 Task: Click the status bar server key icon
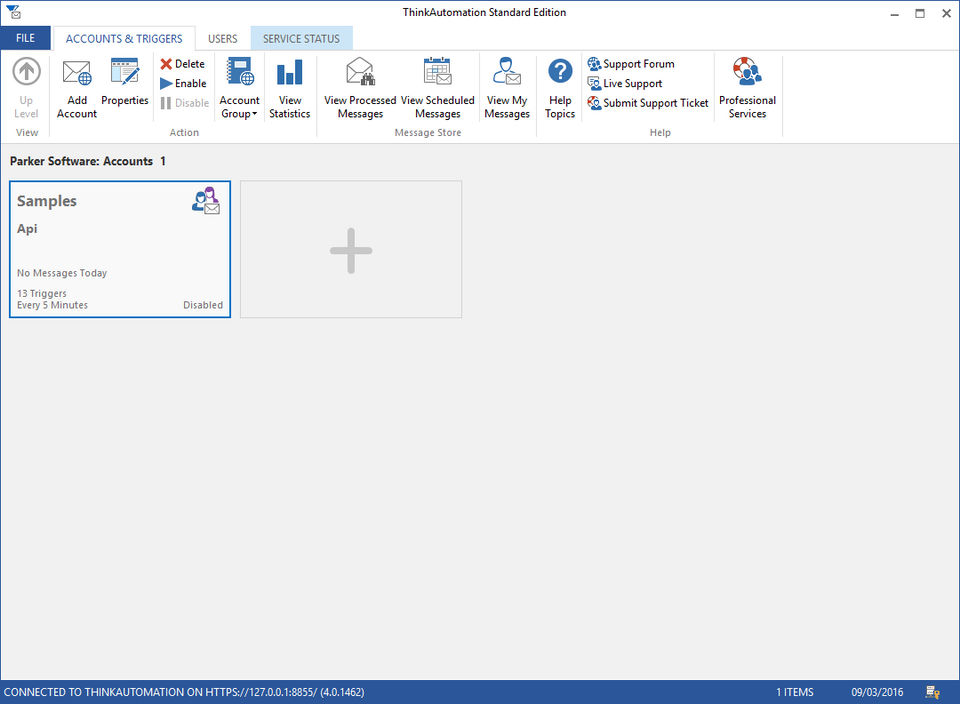tap(932, 692)
